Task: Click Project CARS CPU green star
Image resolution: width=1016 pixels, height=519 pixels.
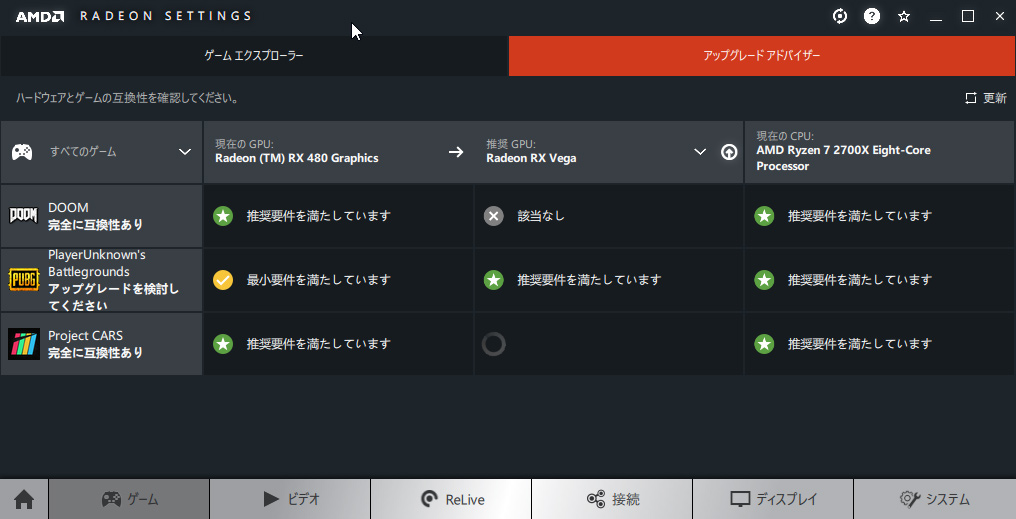Action: pos(765,344)
